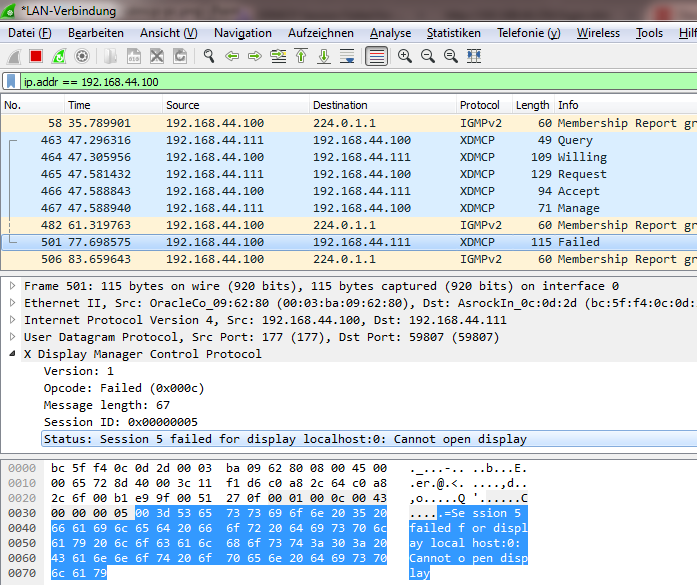Click hex dump offset row 0000
697x585 pixels.
click(x=22, y=468)
